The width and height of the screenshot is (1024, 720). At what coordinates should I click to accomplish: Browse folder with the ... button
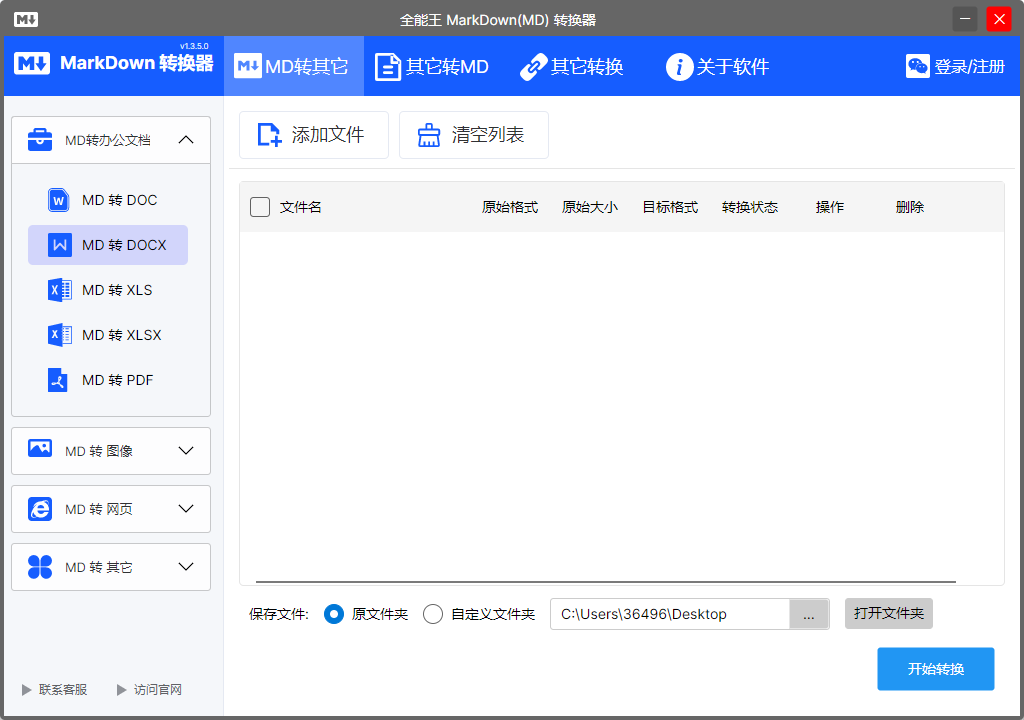809,614
